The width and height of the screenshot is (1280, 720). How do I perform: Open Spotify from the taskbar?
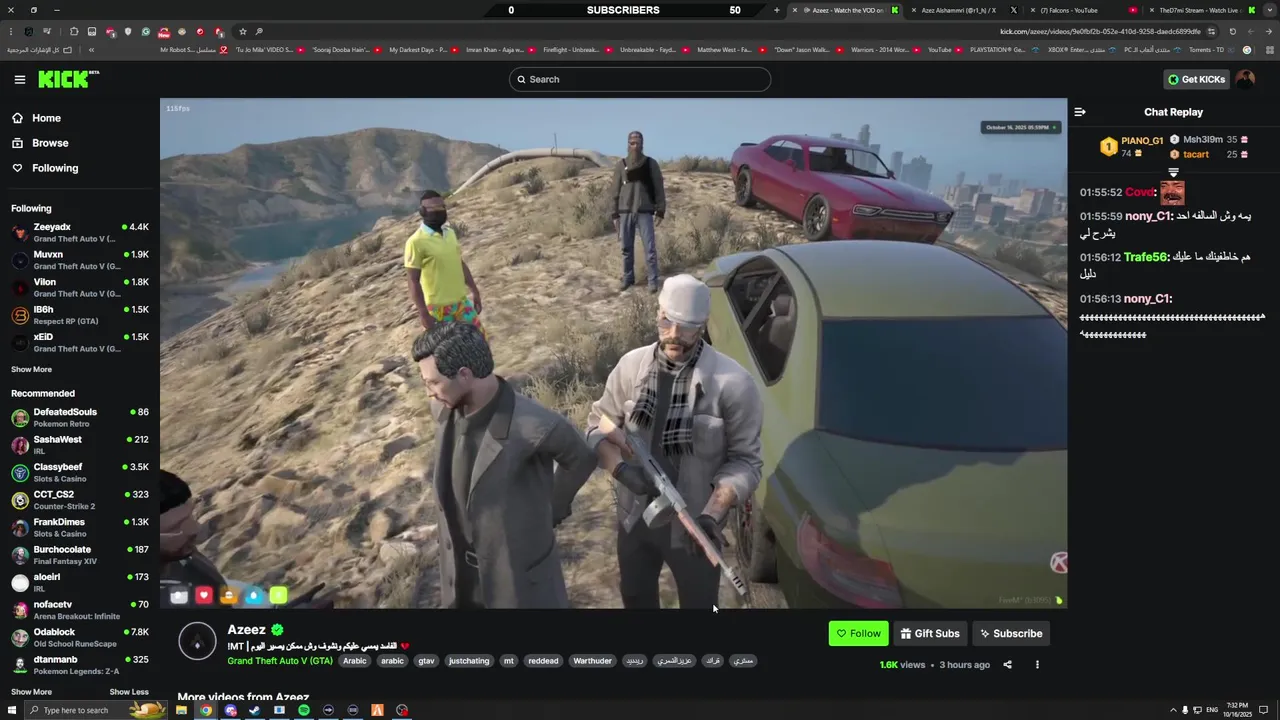304,710
